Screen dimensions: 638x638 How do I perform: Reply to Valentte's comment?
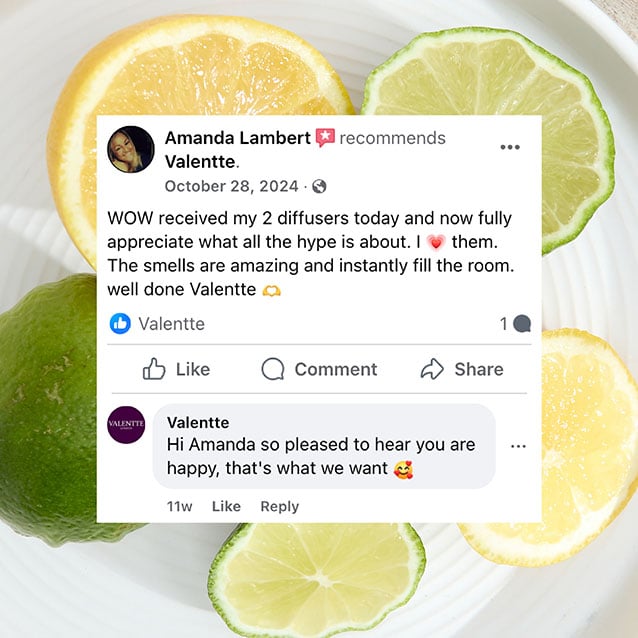280,506
